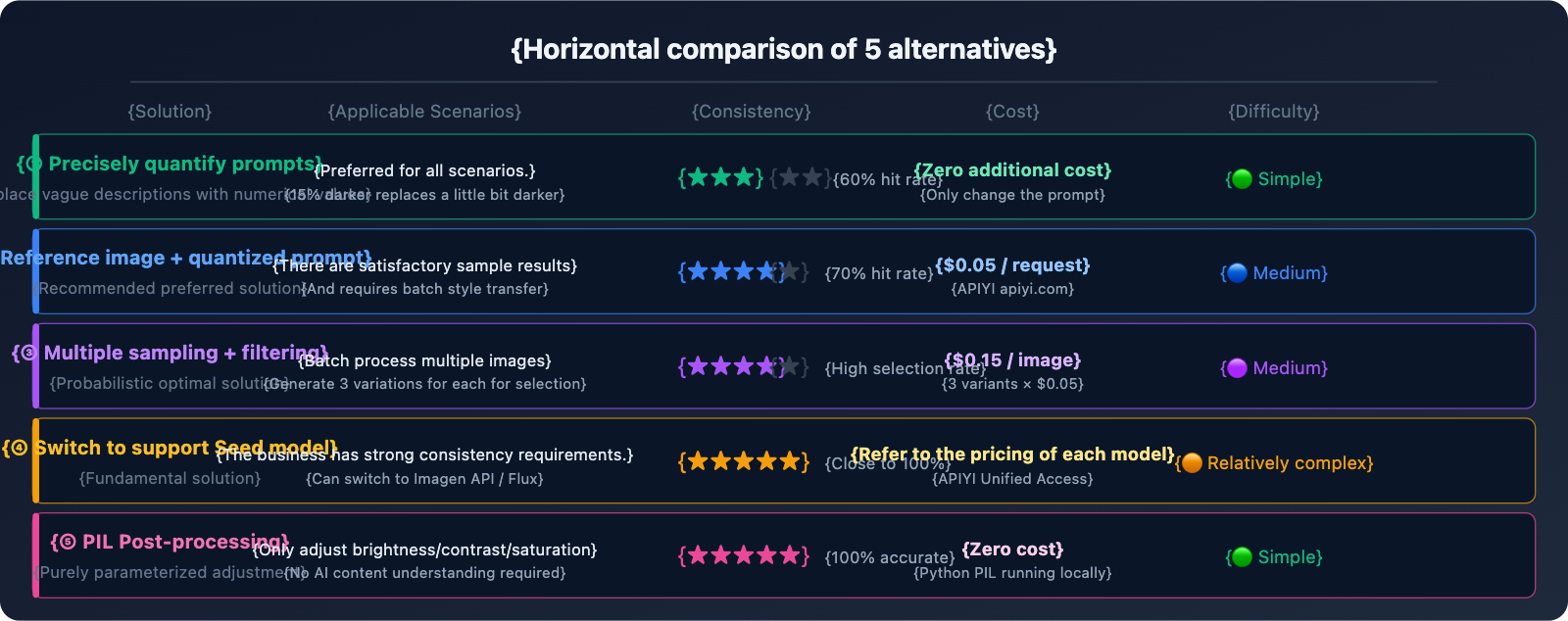Viewport: 1568px width, 621px height.
Task: Click the Consistency column header
Action: (x=752, y=112)
